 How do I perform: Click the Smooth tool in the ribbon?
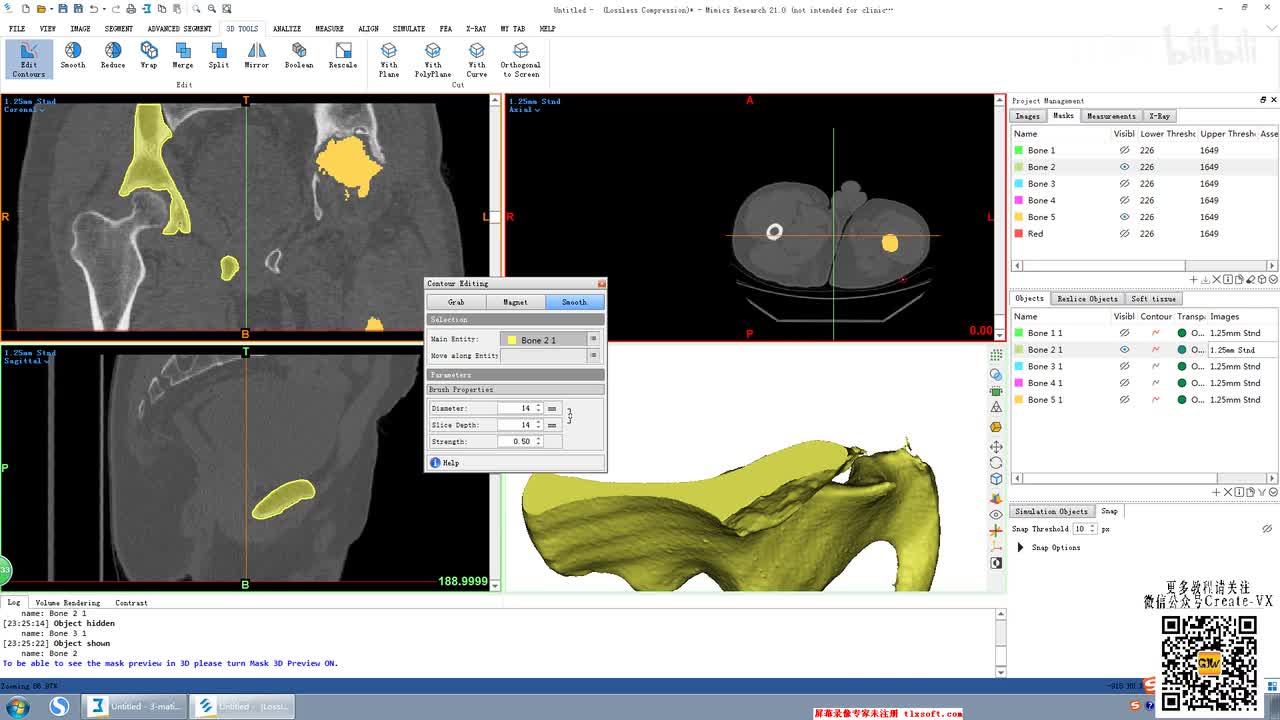[73, 55]
